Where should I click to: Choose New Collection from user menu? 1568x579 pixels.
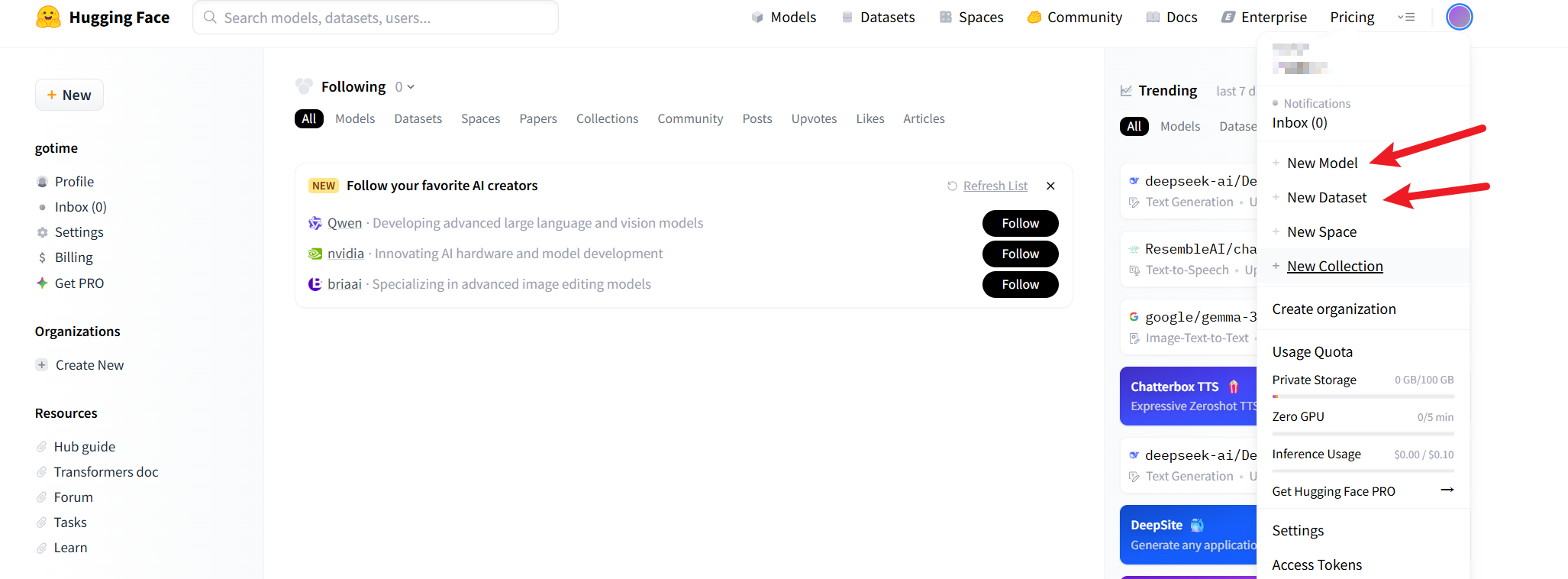point(1335,266)
